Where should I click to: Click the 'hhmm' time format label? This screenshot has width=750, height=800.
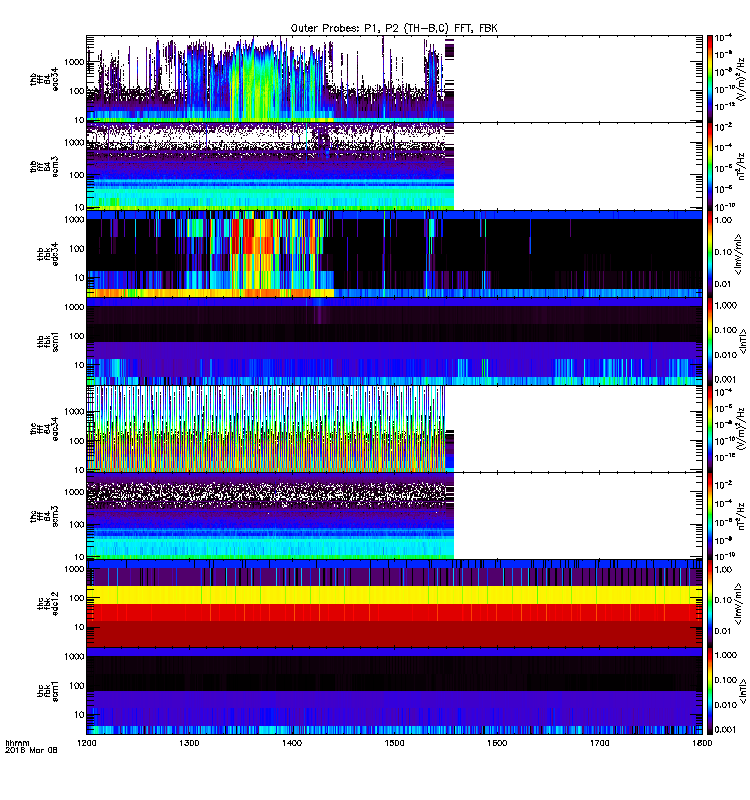pyautogui.click(x=17, y=743)
